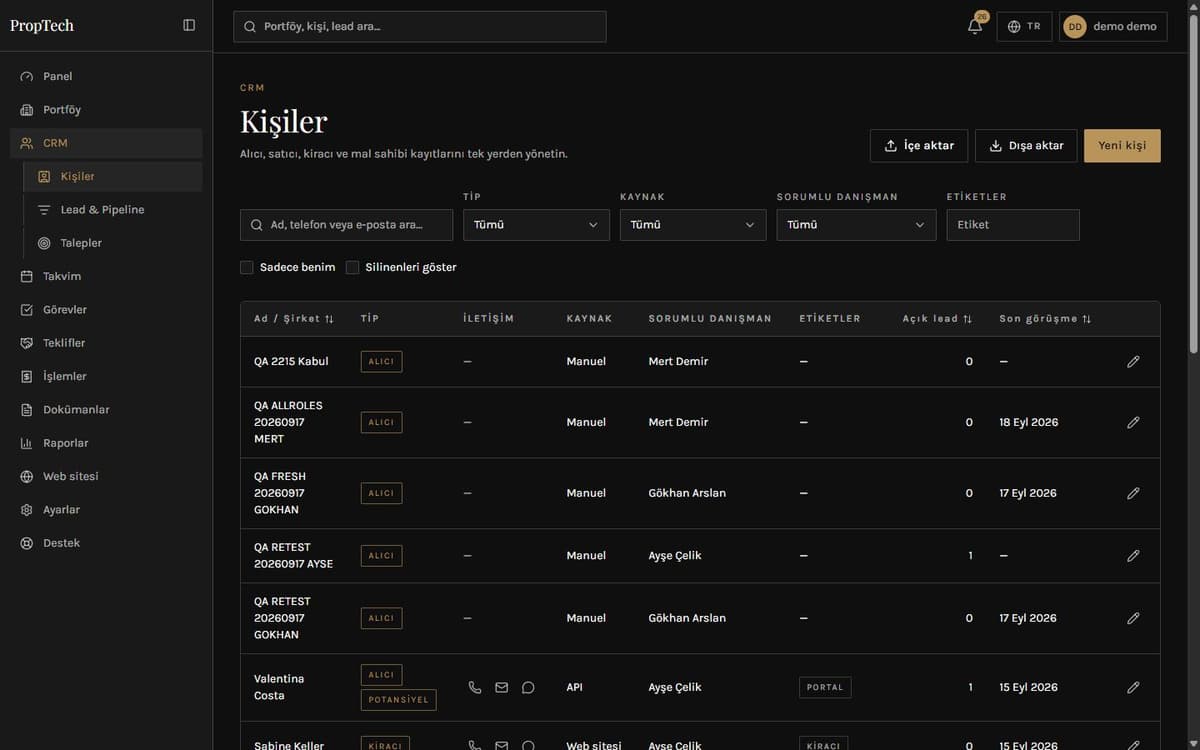Viewport: 1200px width, 750px height.
Task: Collapse the CRM menu section
Action: (106, 143)
